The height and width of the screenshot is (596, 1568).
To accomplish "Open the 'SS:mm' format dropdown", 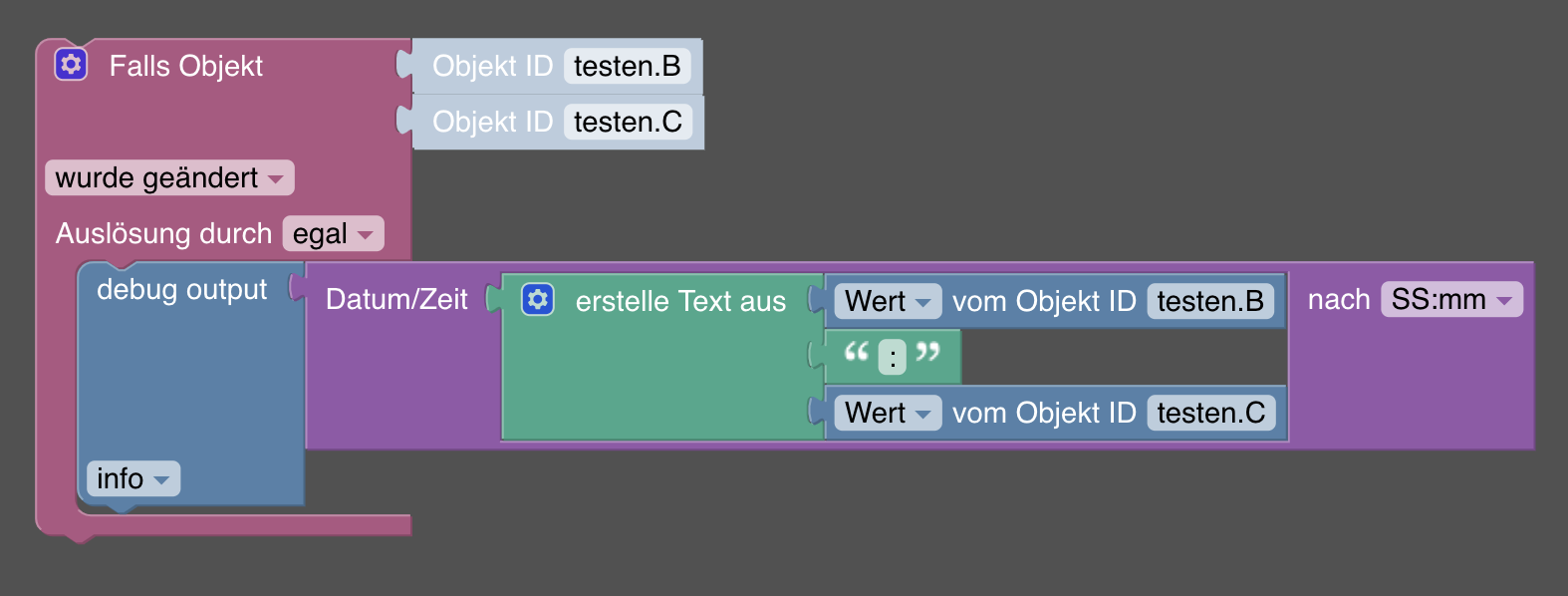I will coord(1450,300).
